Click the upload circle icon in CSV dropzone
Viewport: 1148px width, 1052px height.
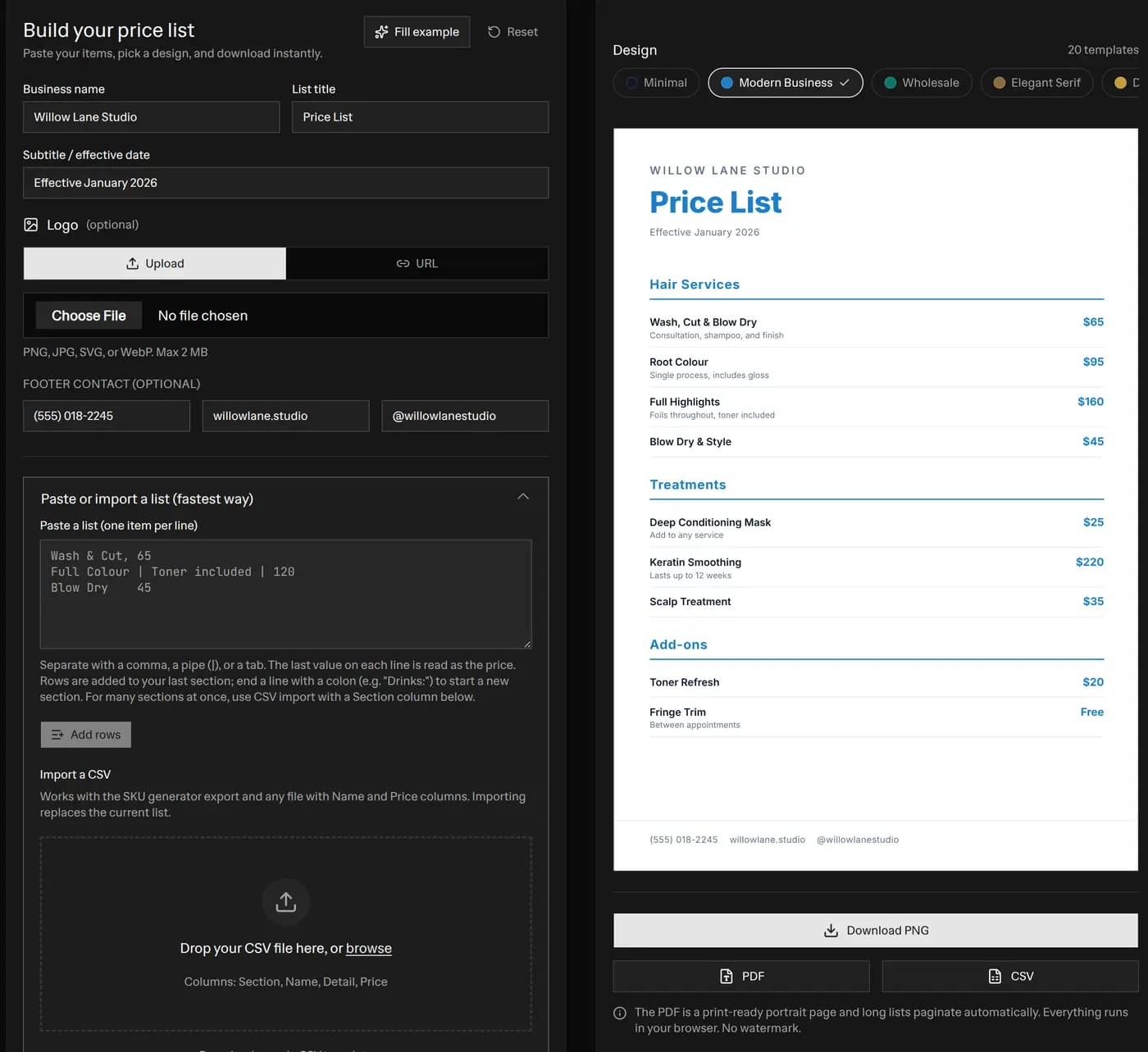pyautogui.click(x=285, y=902)
